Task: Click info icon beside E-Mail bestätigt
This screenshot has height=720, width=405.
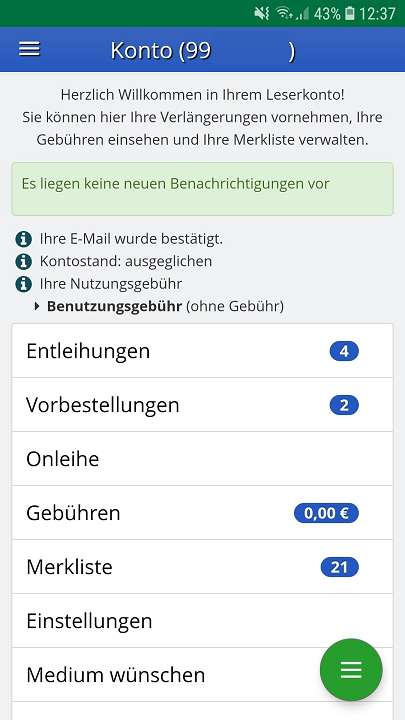Action: coord(23,239)
